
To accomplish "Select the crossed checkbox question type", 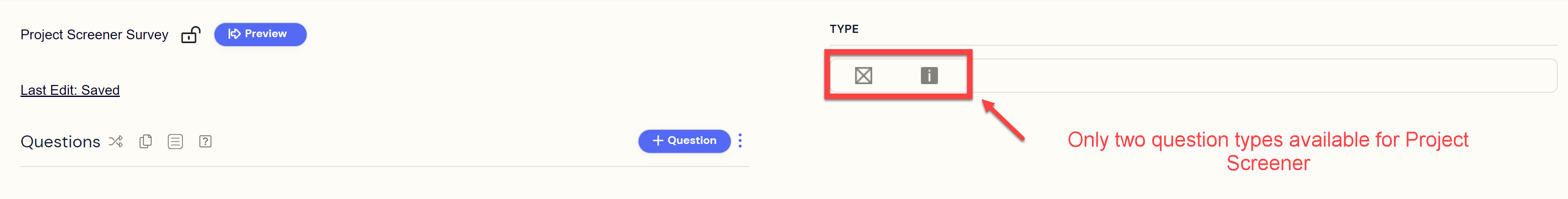I will 863,76.
